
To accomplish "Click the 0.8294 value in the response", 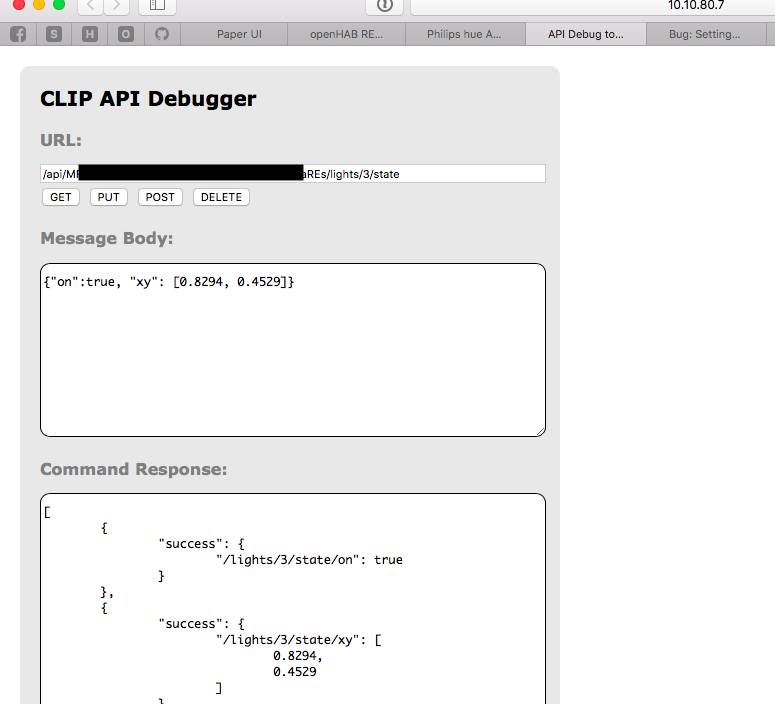I will pos(297,656).
